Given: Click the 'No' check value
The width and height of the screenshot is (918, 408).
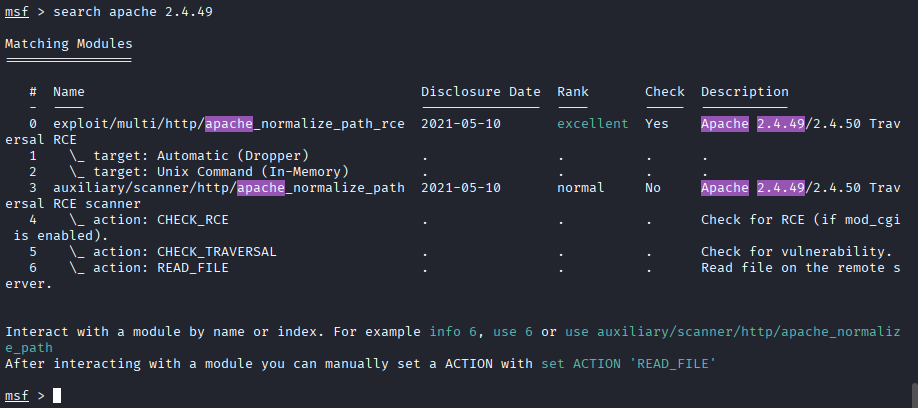Looking at the screenshot, I should (653, 188).
